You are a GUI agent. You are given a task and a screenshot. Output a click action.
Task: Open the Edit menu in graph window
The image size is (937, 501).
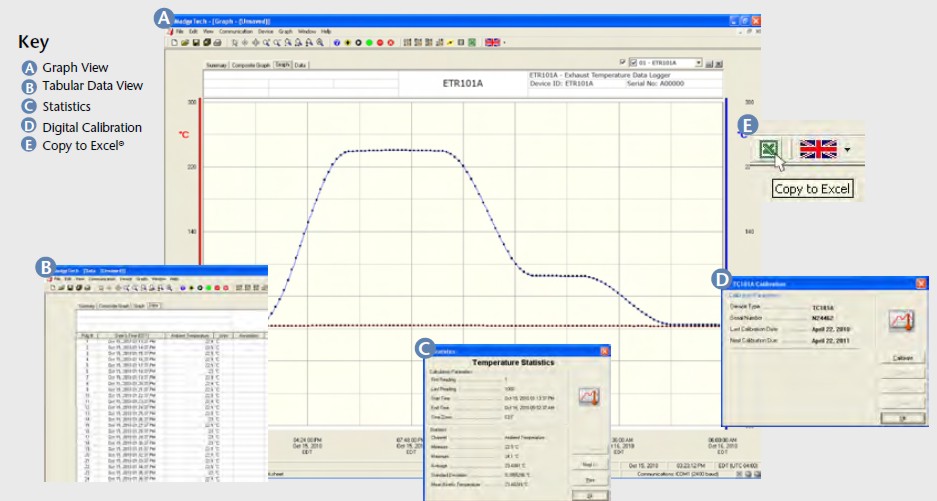(193, 31)
